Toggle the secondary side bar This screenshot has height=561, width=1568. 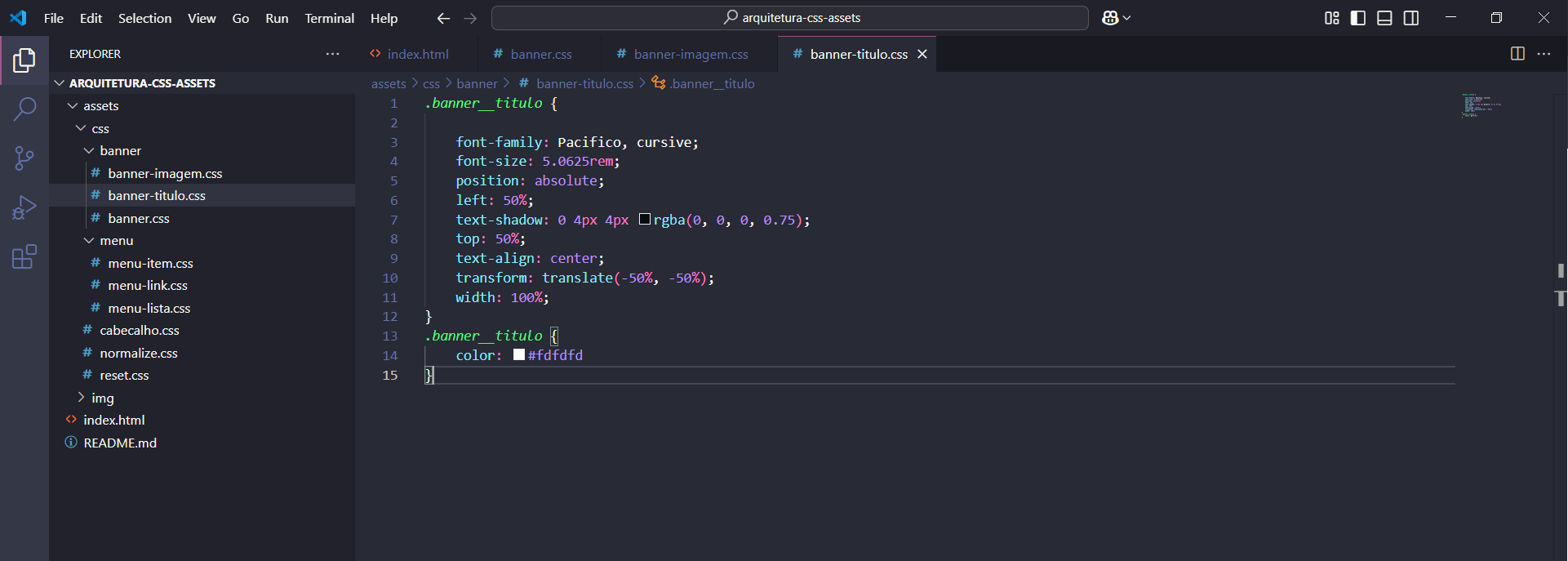[1411, 18]
